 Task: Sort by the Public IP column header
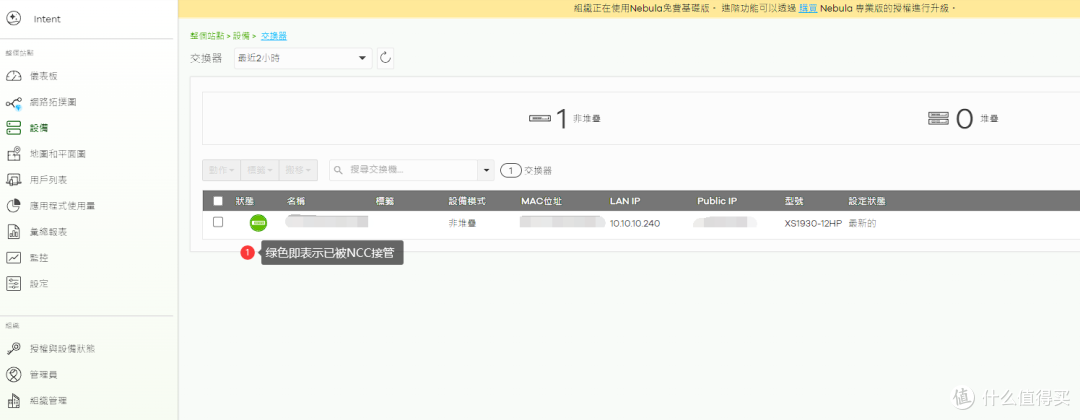coord(717,201)
